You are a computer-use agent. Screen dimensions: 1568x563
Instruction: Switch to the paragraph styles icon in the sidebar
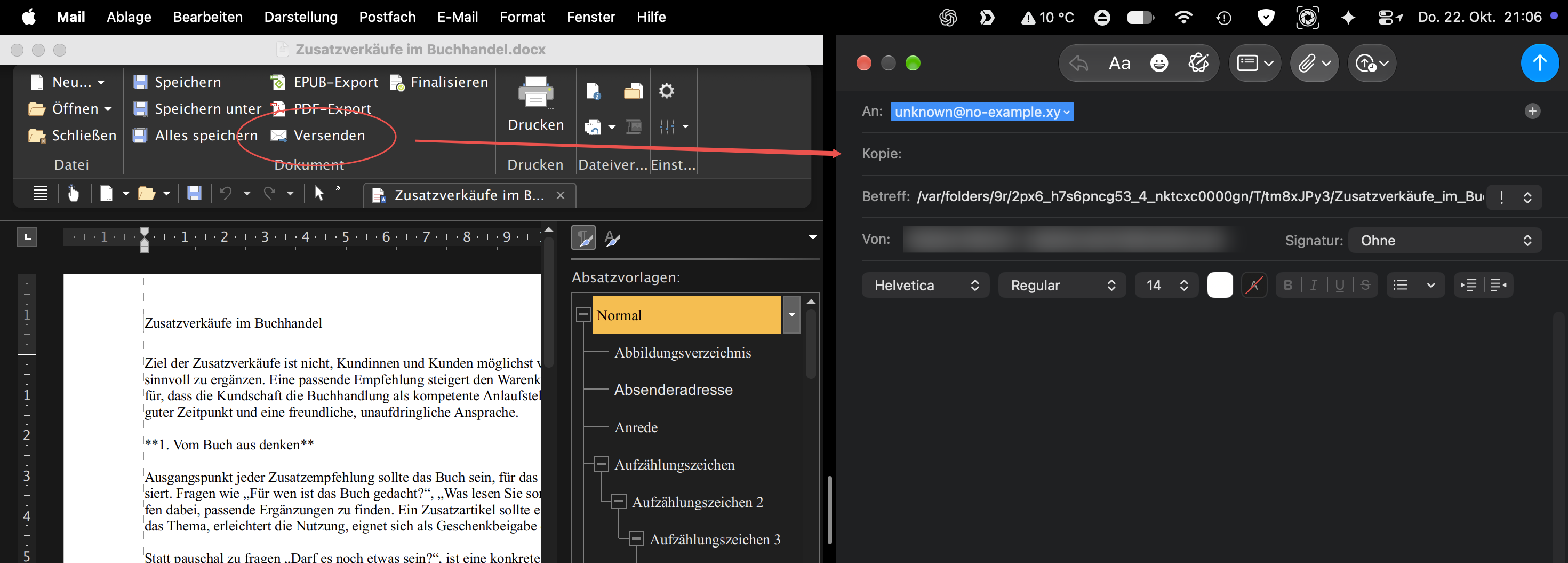(x=583, y=237)
